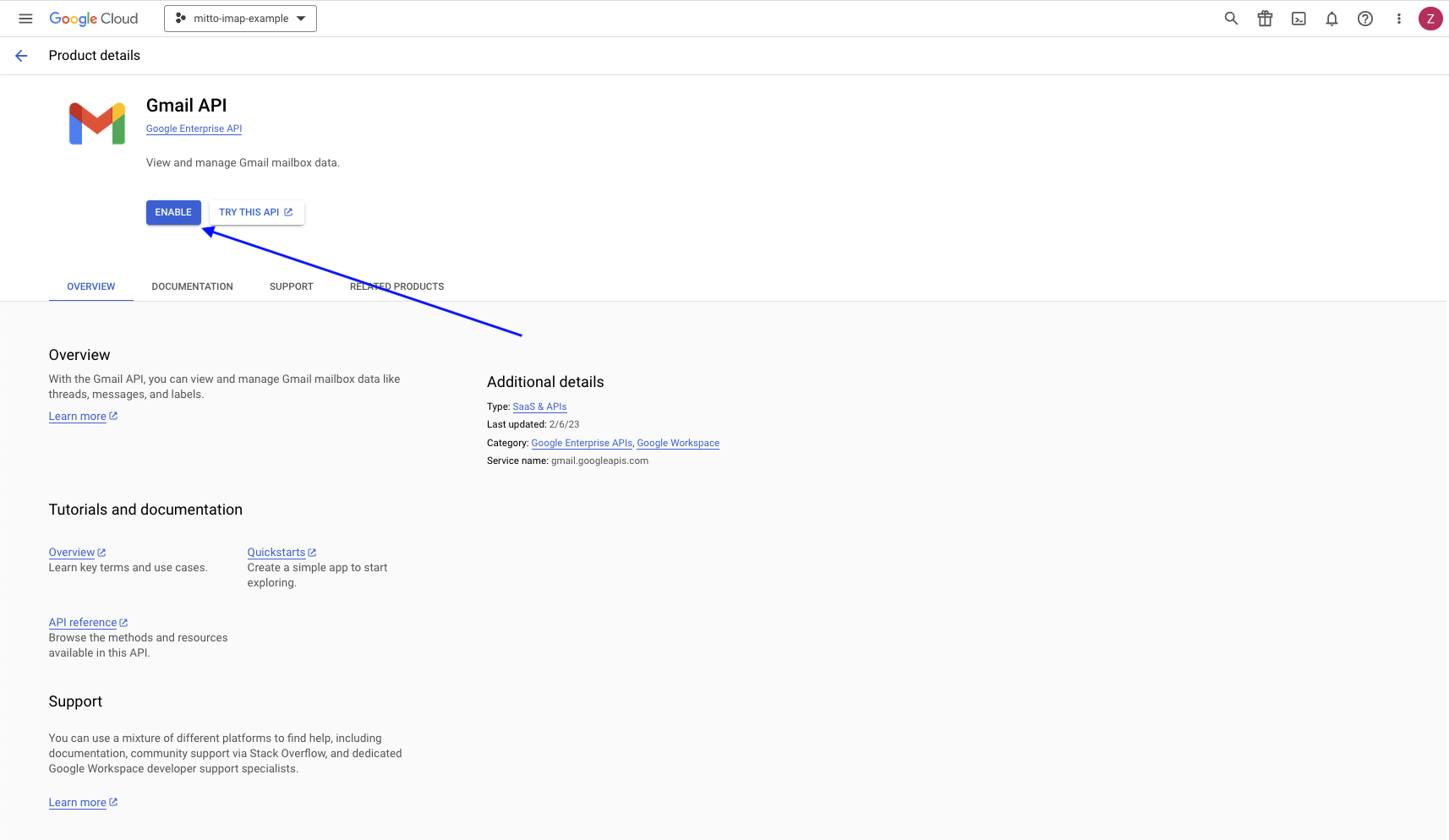Open the help question mark icon
Viewport: 1449px width, 840px height.
click(x=1365, y=19)
